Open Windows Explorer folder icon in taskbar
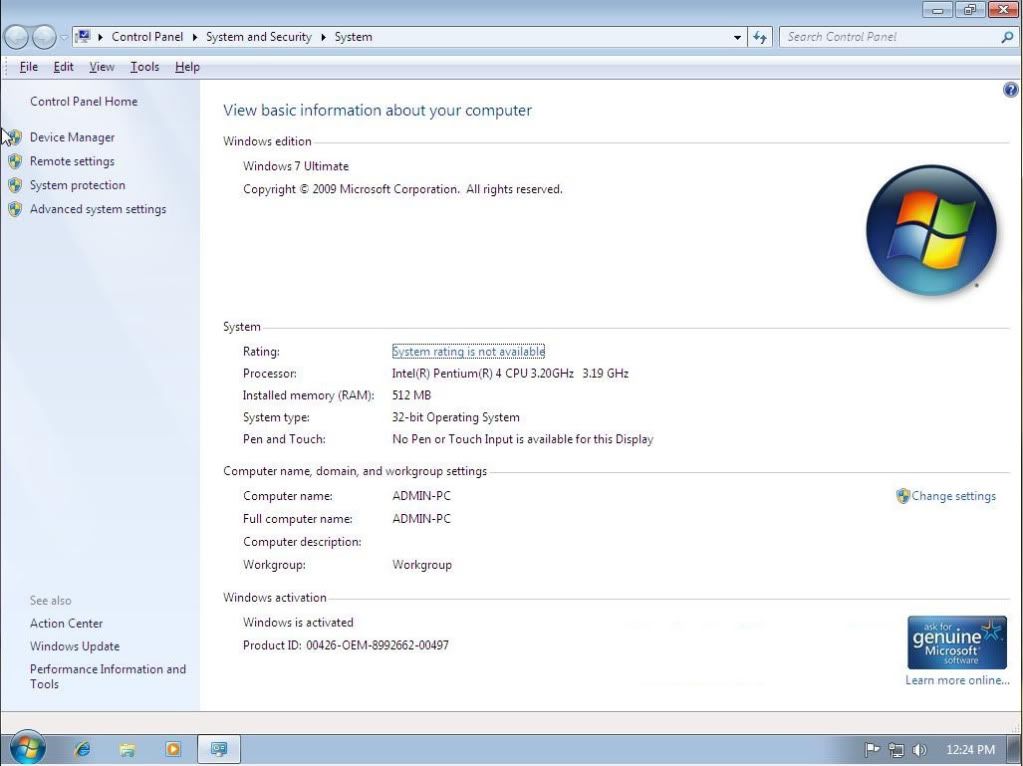This screenshot has height=766, width=1023. pyautogui.click(x=128, y=749)
